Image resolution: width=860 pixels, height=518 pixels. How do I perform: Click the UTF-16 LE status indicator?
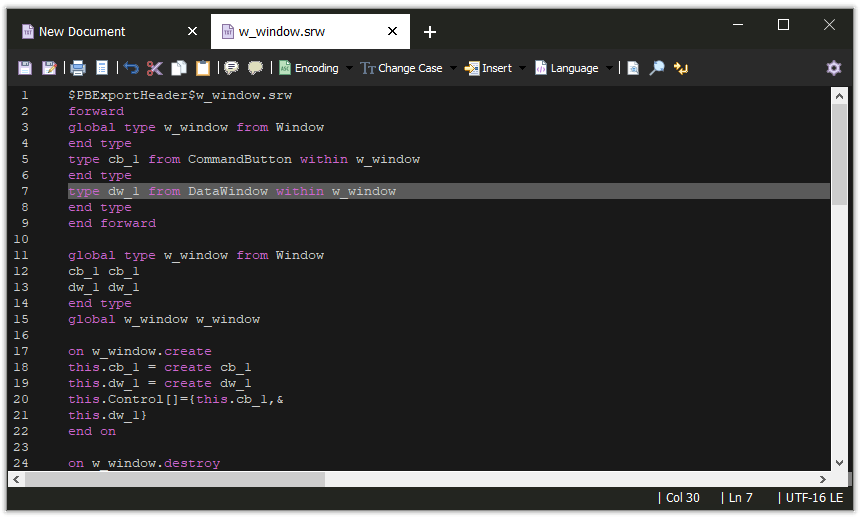pos(815,498)
